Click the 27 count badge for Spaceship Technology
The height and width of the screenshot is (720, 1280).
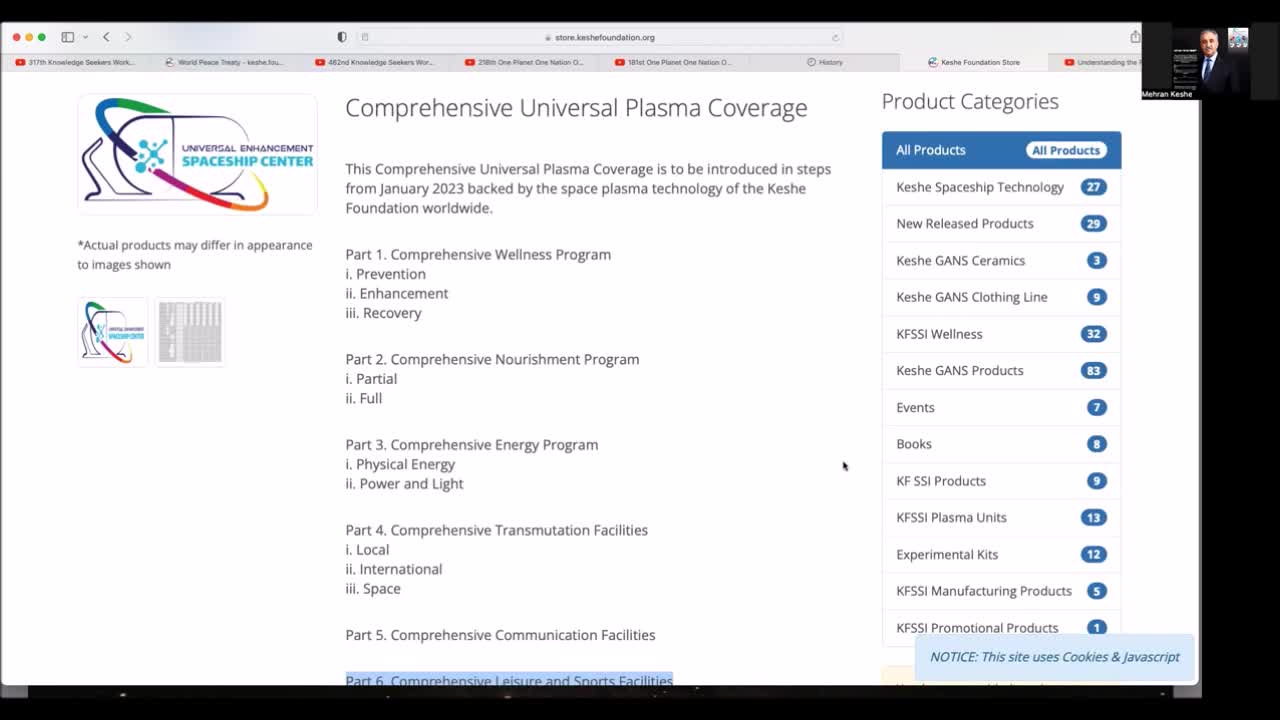pos(1093,187)
